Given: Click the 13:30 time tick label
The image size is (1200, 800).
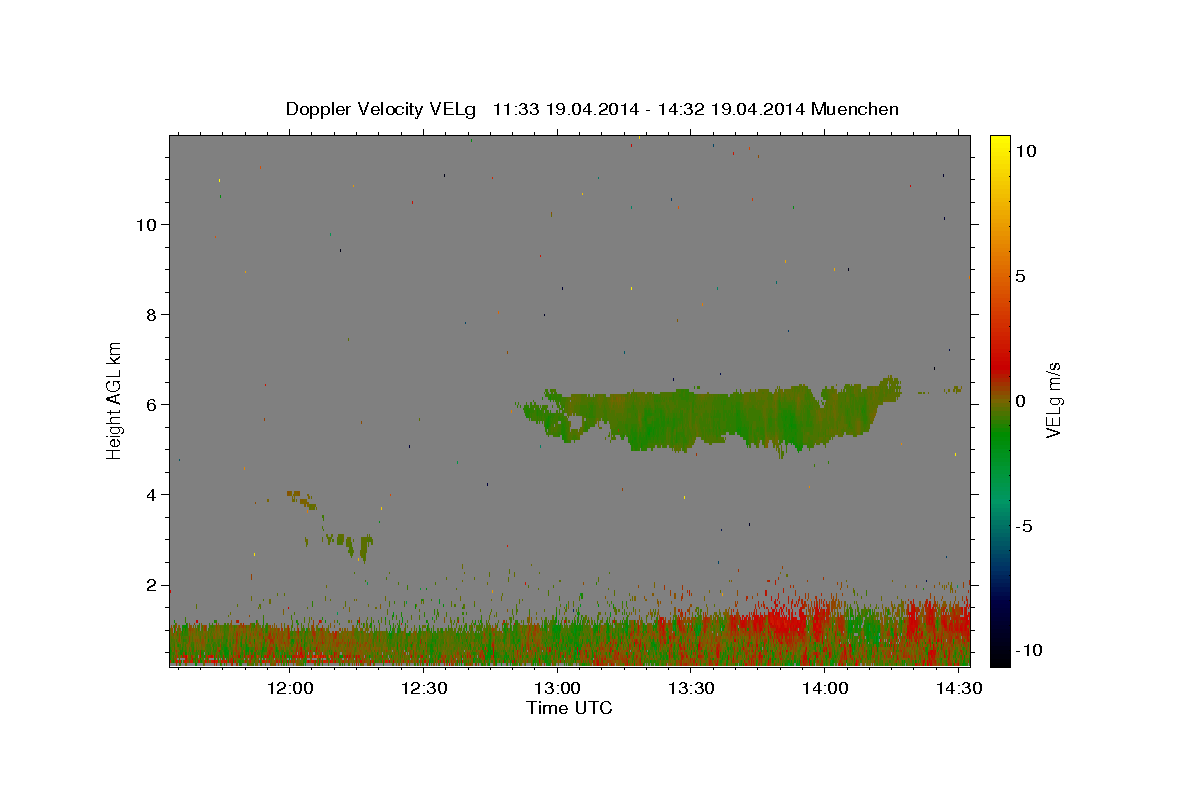Looking at the screenshot, I should tap(691, 688).
